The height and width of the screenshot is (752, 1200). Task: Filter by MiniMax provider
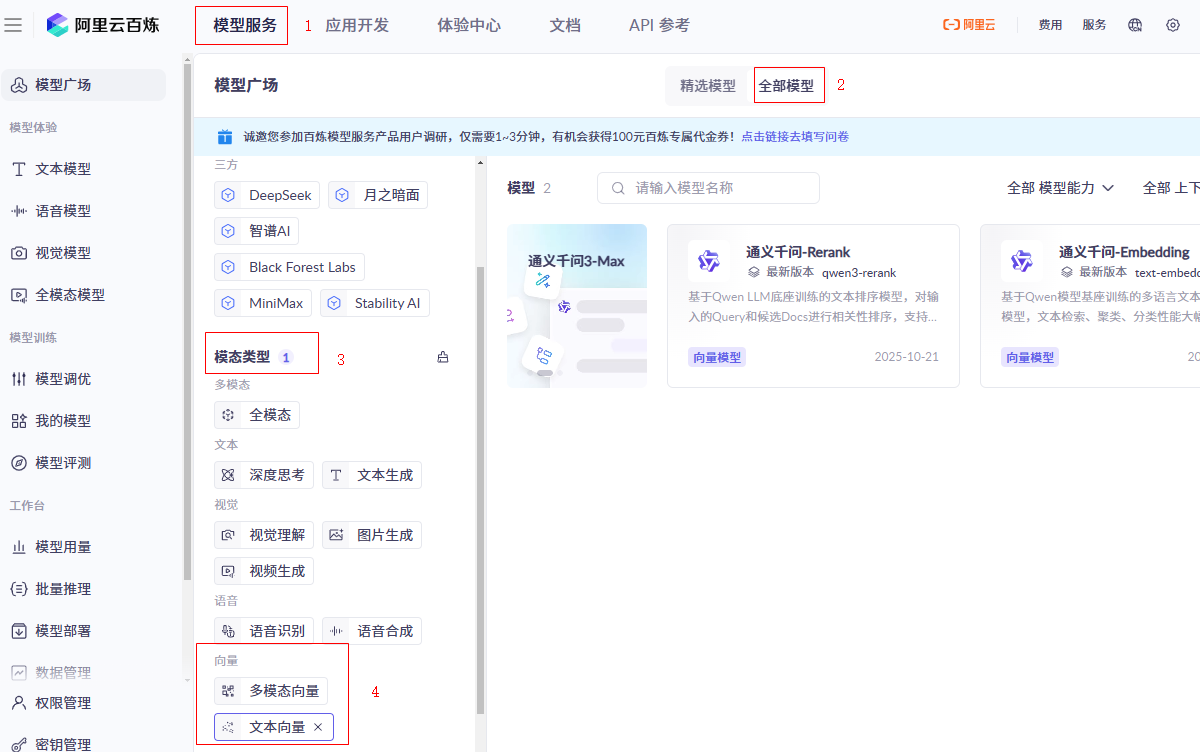pyautogui.click(x=263, y=303)
